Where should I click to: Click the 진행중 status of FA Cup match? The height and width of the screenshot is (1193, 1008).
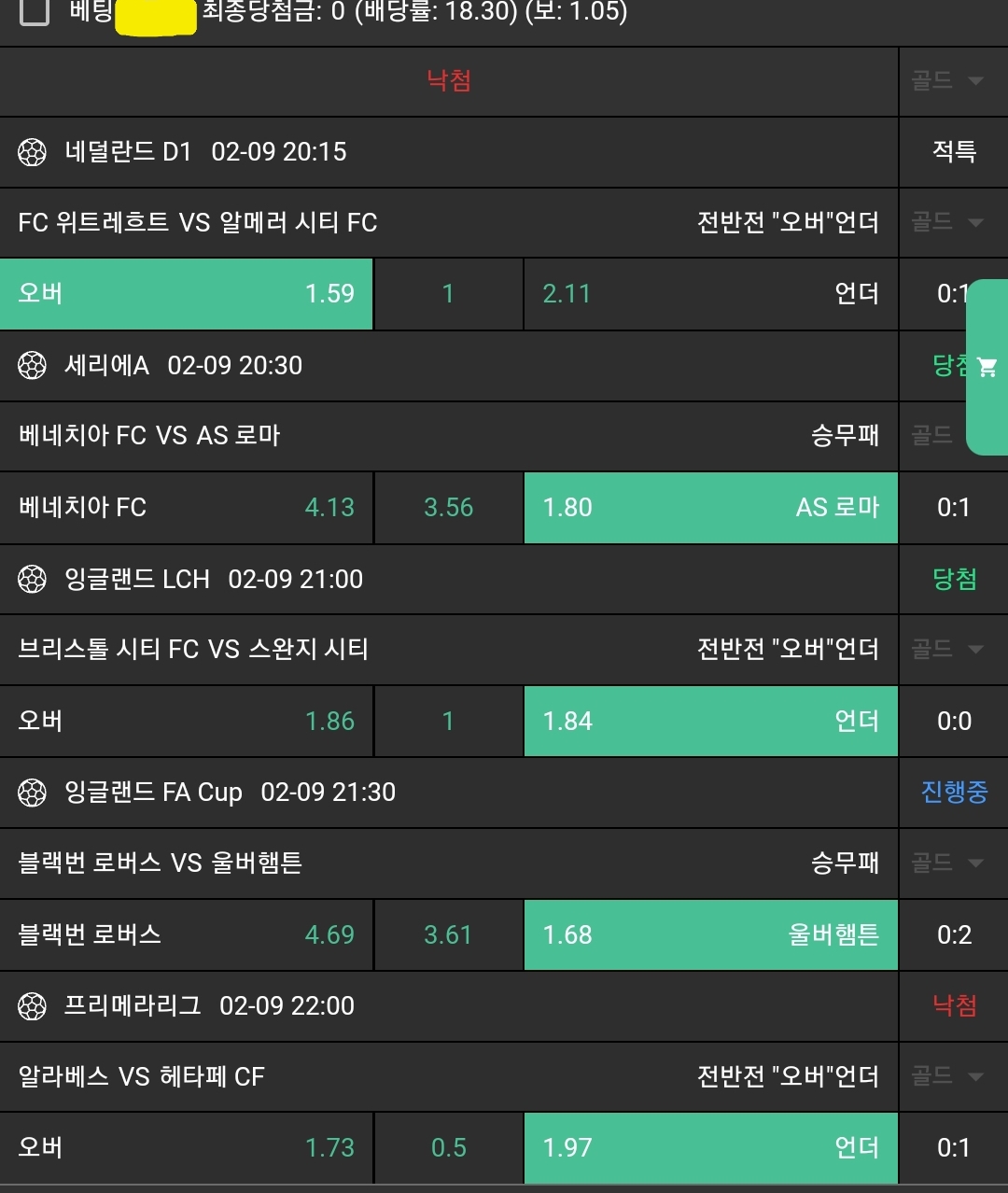(954, 793)
